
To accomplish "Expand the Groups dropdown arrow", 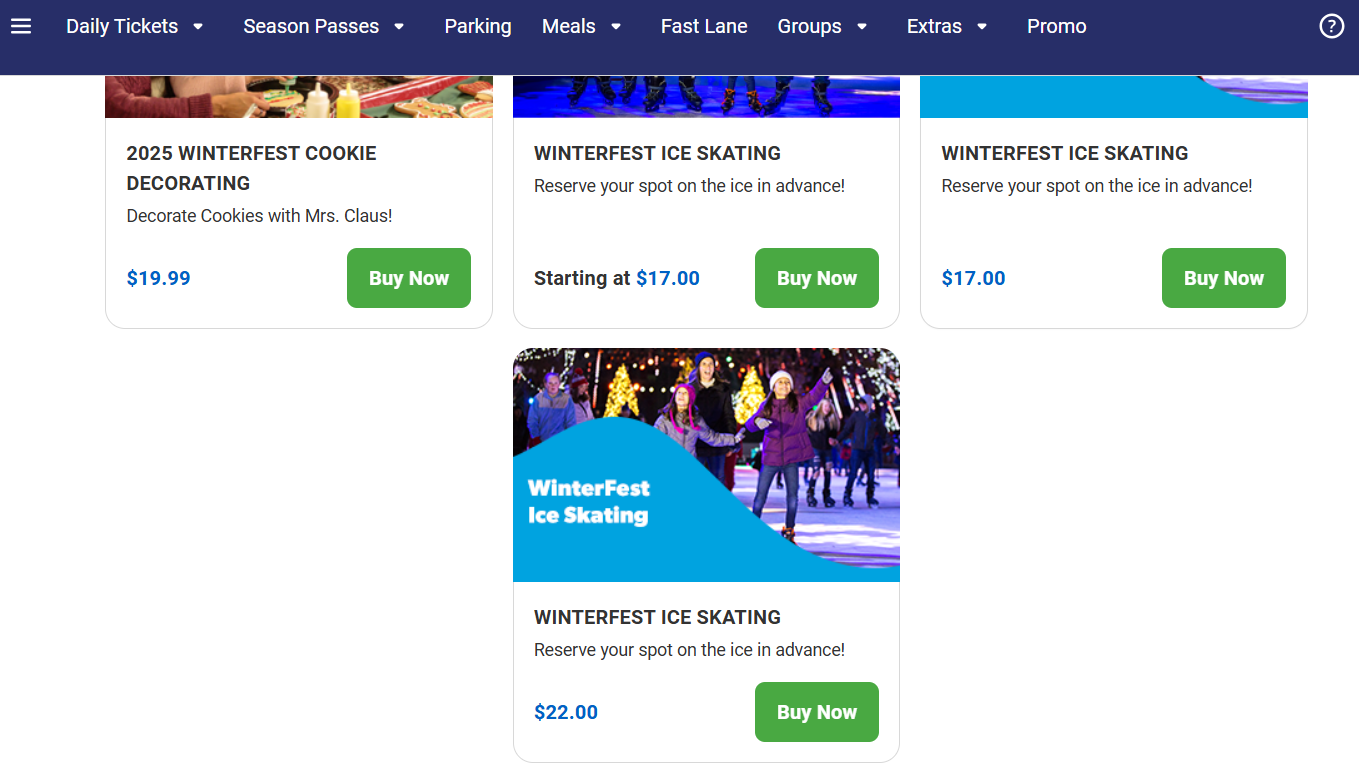I will click(x=862, y=27).
